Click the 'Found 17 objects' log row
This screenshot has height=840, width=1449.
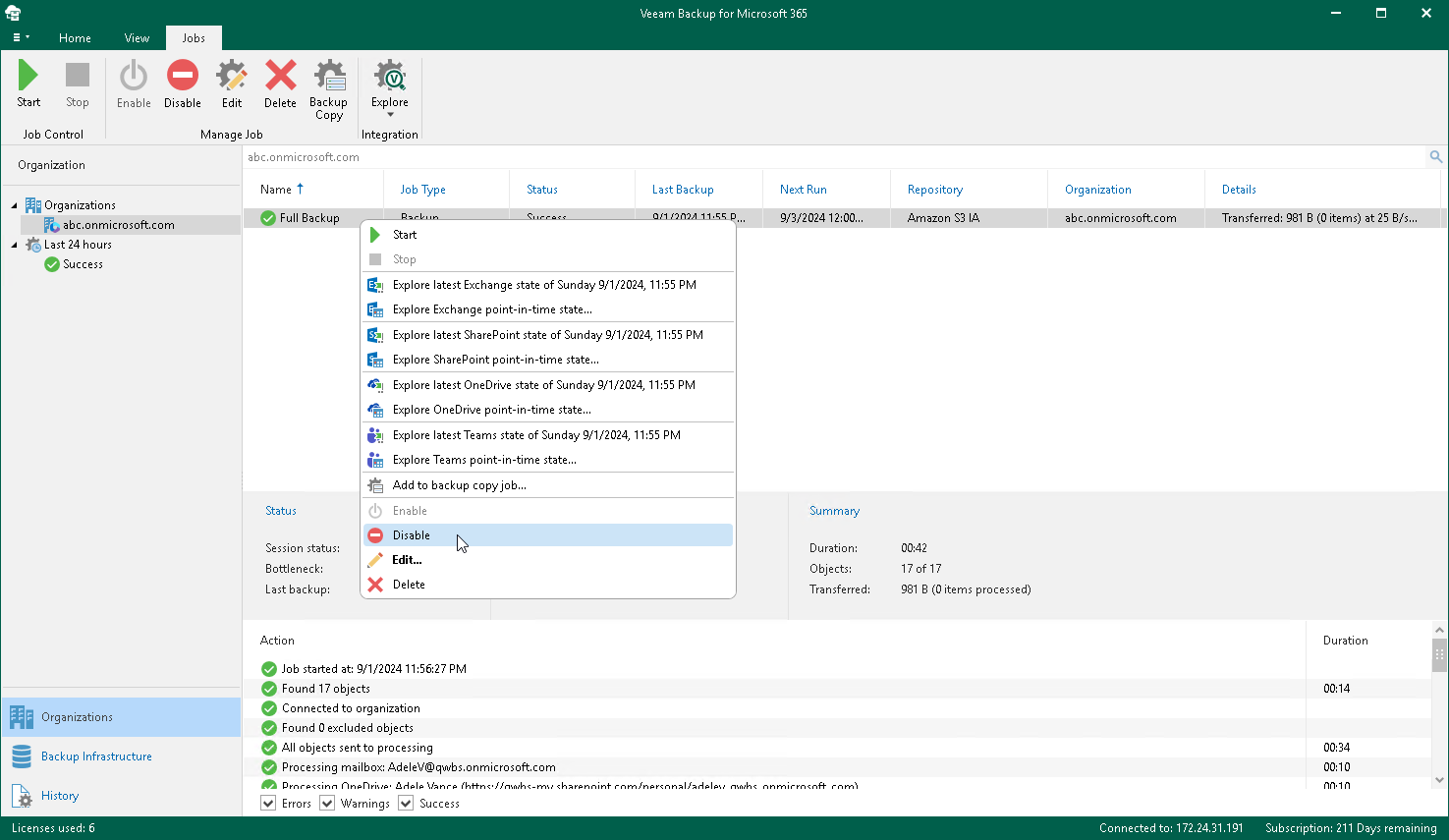coord(837,689)
